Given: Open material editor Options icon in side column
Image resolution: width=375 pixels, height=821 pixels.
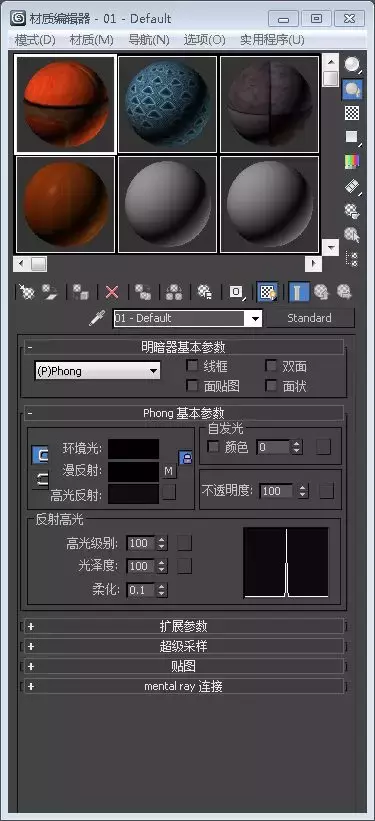Looking at the screenshot, I should (x=352, y=210).
